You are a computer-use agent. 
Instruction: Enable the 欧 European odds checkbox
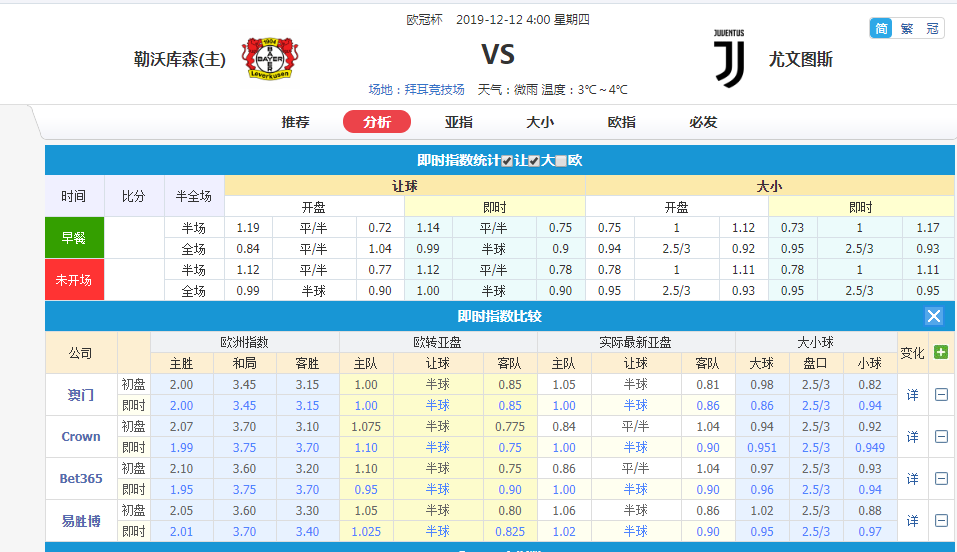coord(561,161)
